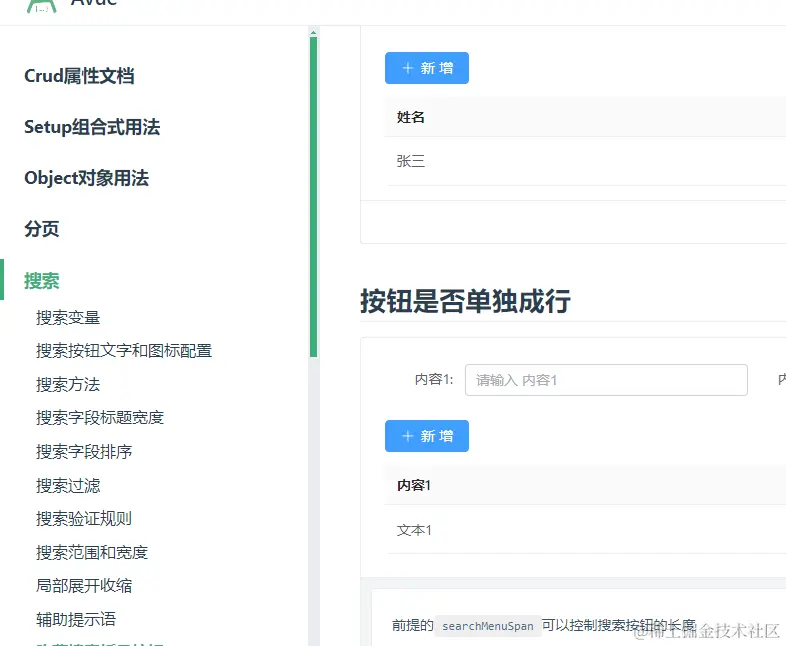Go to 搜索范围和宽度 subsection
This screenshot has height=646, width=786.
(92, 552)
